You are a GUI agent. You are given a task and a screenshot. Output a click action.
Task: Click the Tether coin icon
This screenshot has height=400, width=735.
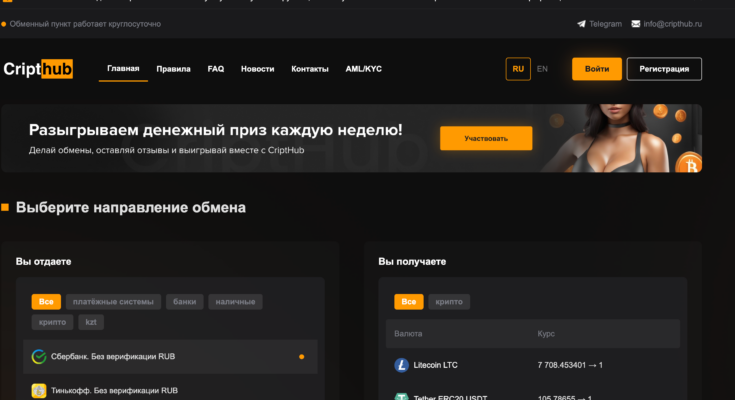point(401,397)
